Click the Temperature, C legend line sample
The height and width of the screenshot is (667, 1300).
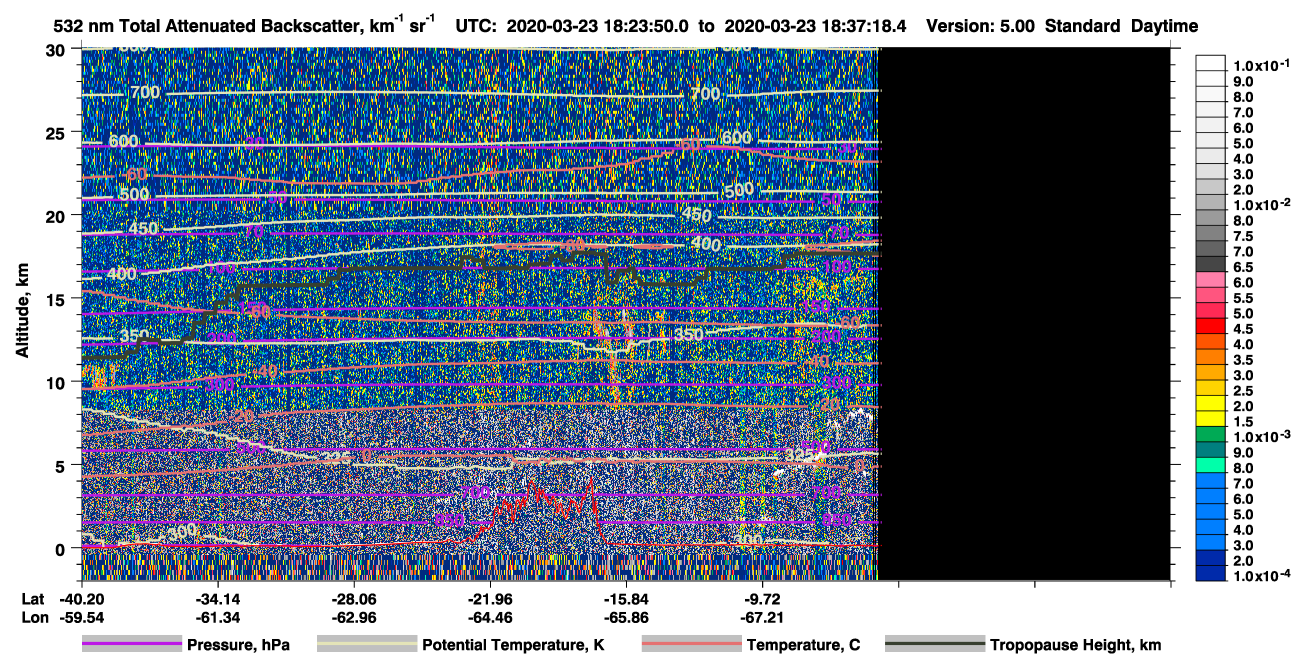pos(691,645)
